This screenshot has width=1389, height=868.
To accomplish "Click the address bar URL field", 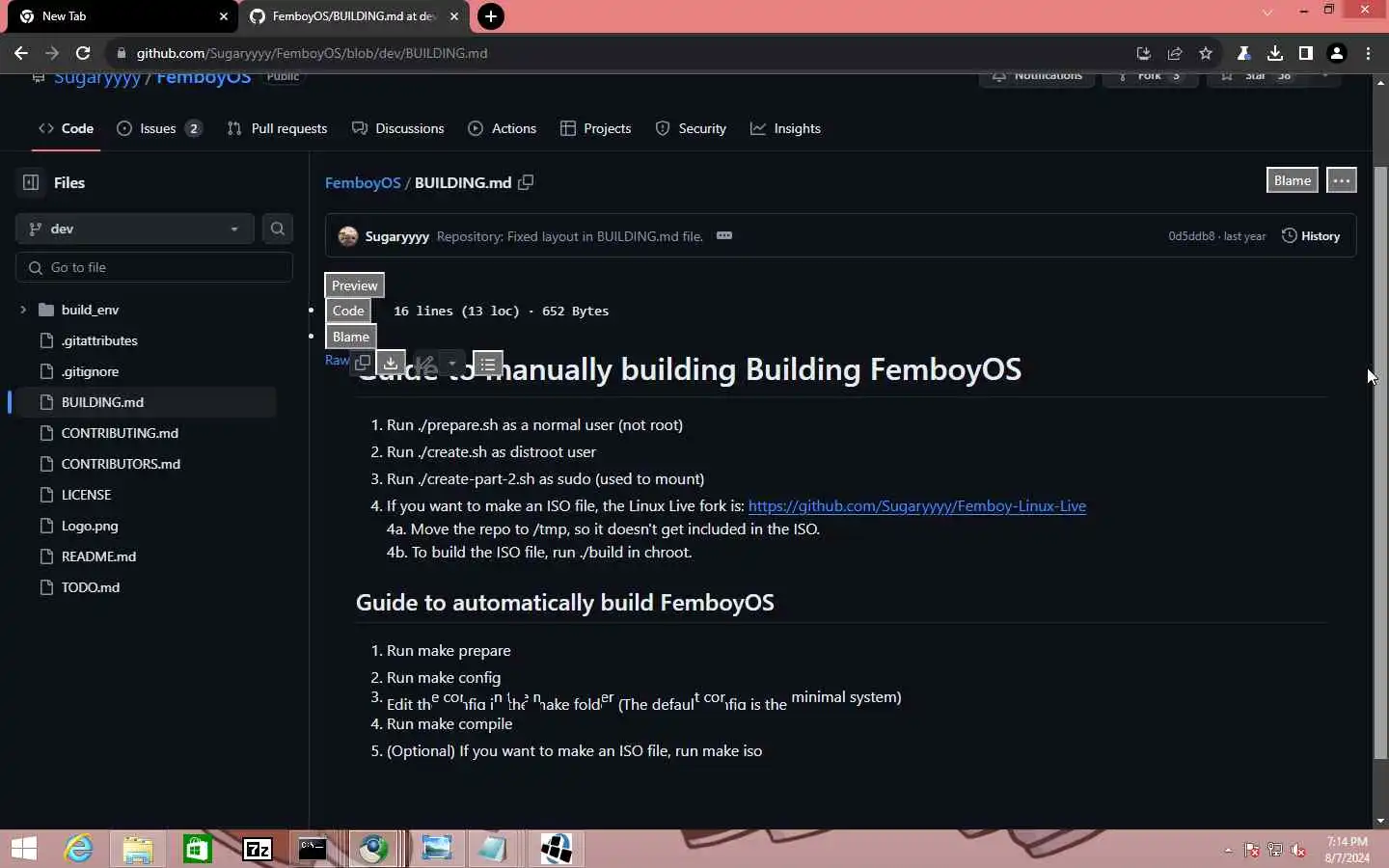I will 617,53.
